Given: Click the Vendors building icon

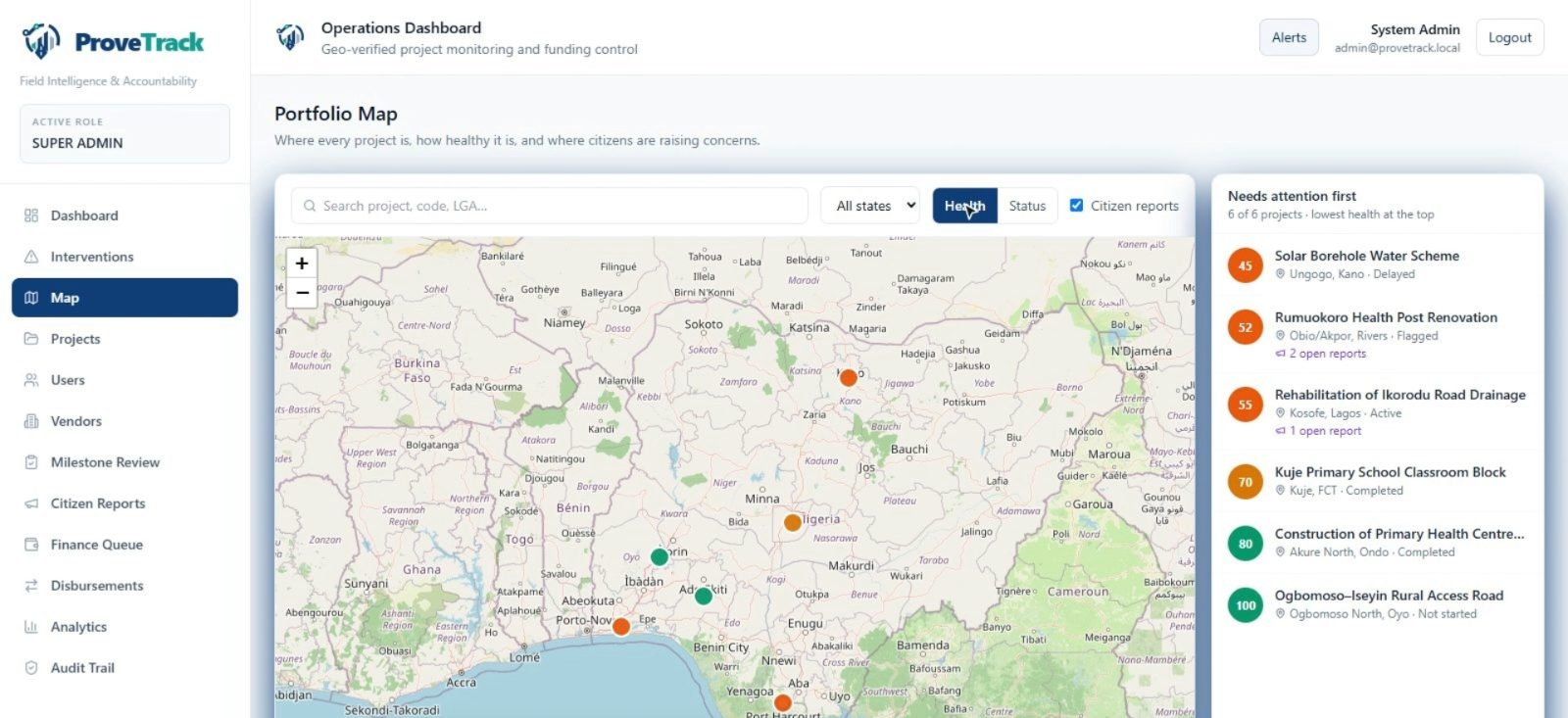Looking at the screenshot, I should [x=31, y=421].
